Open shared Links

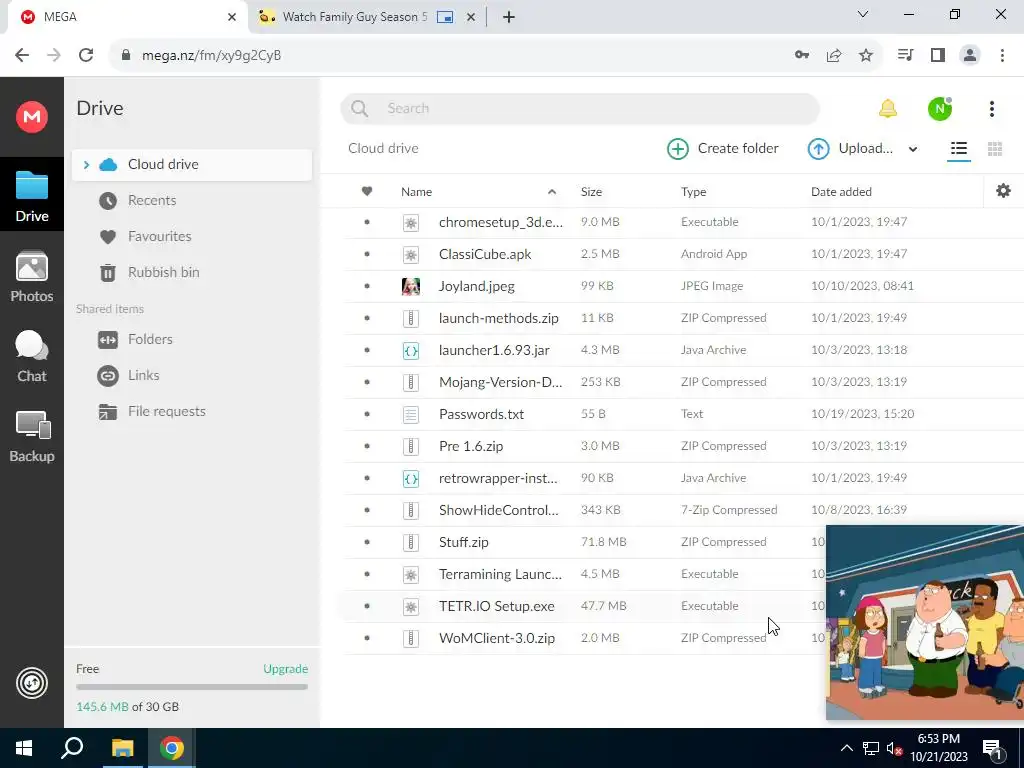[144, 376]
